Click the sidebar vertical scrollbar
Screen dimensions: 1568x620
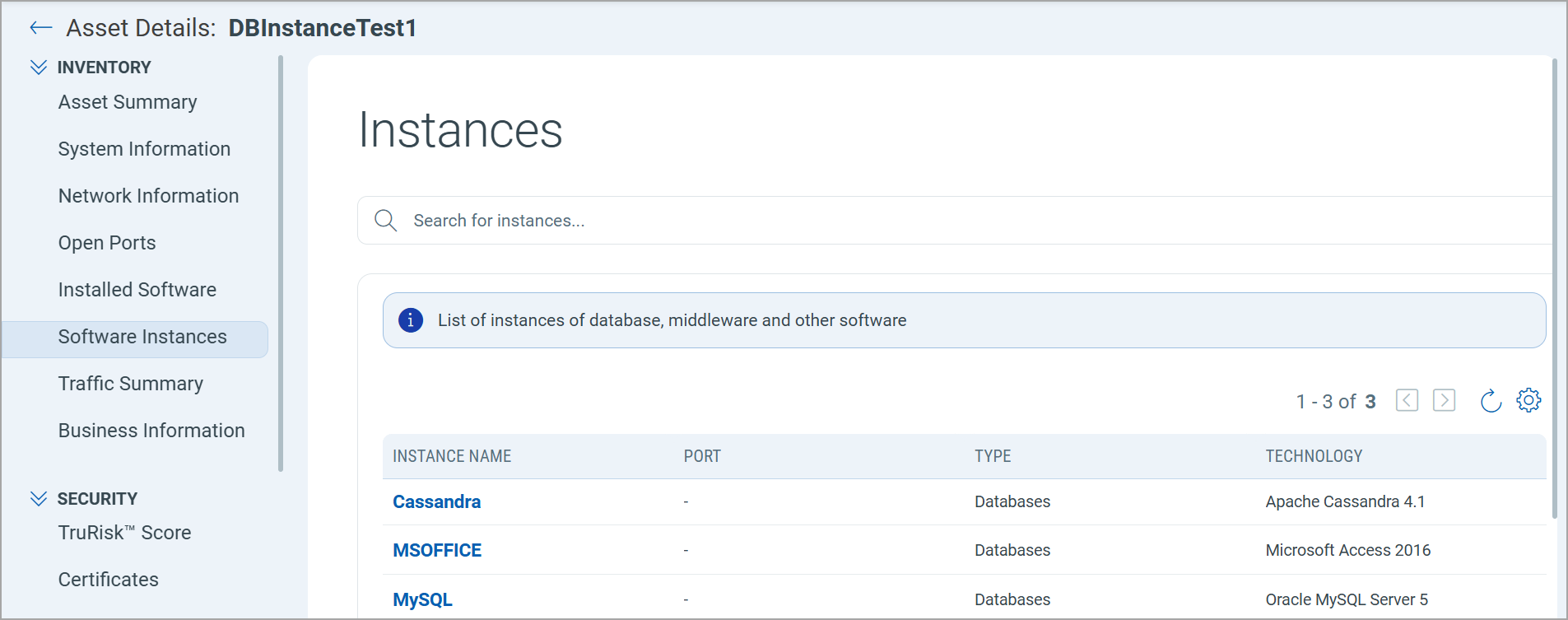(x=281, y=263)
